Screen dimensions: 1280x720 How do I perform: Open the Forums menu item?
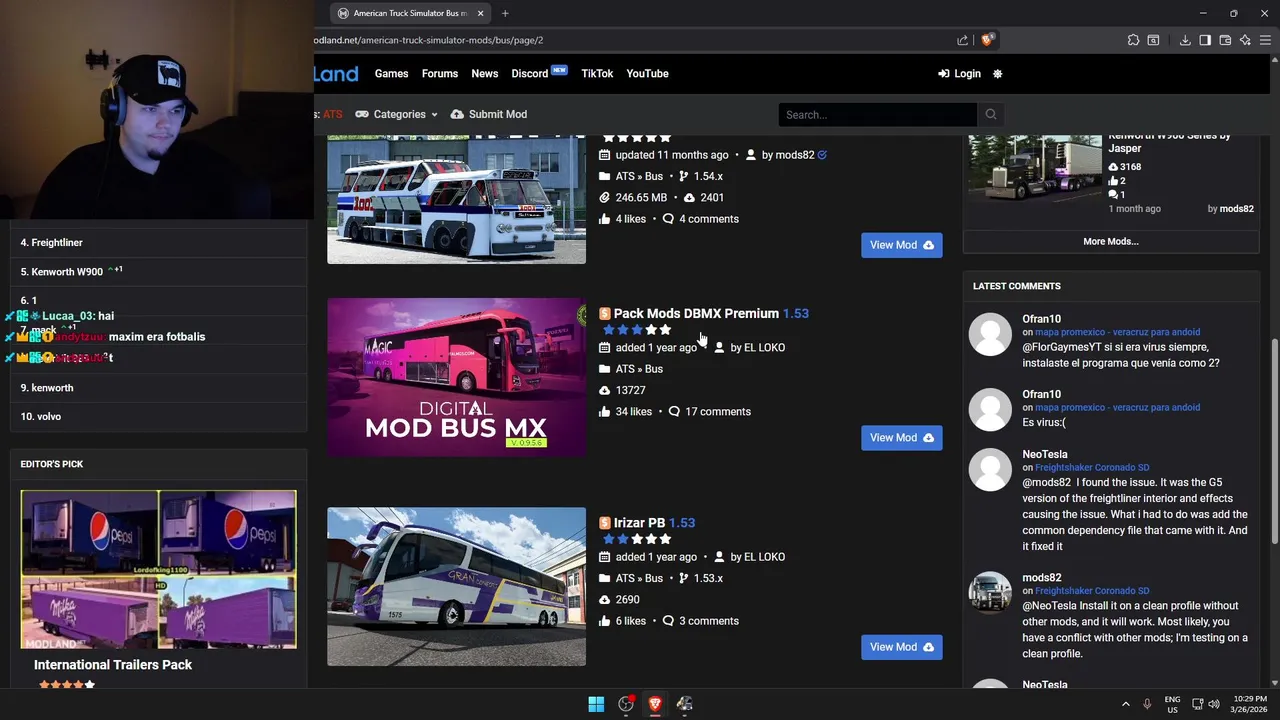point(439,74)
